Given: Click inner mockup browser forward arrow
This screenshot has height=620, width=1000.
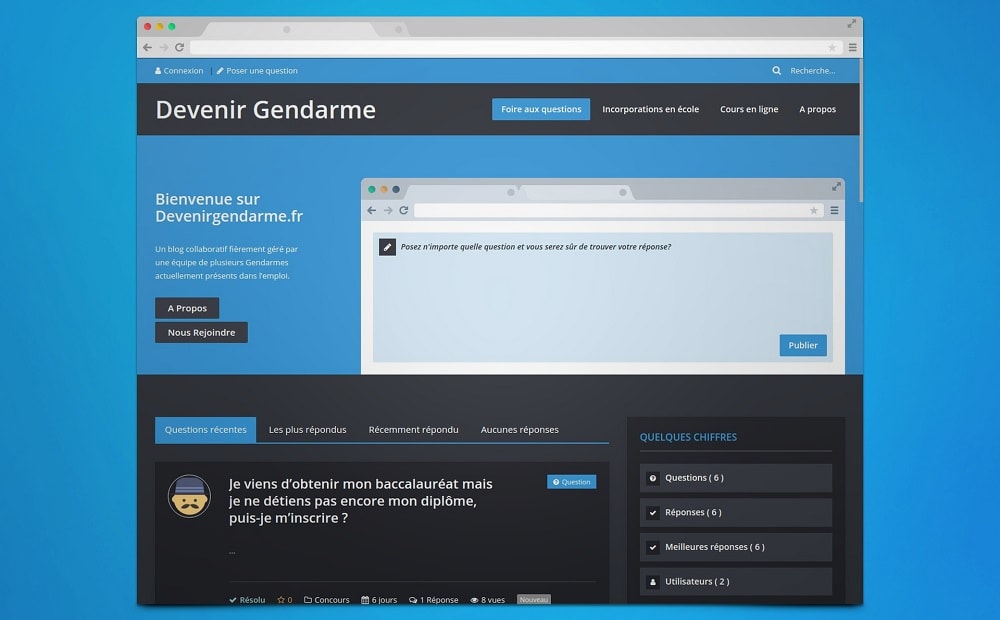Looking at the screenshot, I should point(388,210).
